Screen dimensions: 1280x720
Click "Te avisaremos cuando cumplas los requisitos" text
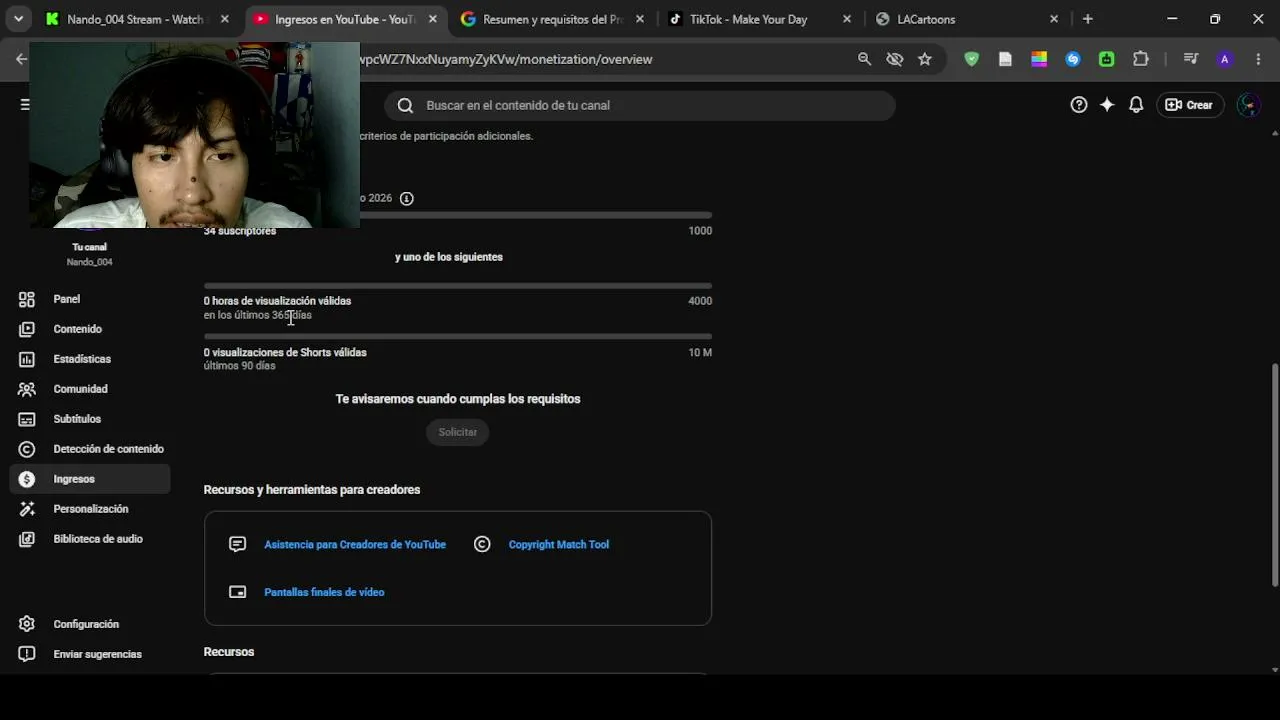tap(458, 399)
